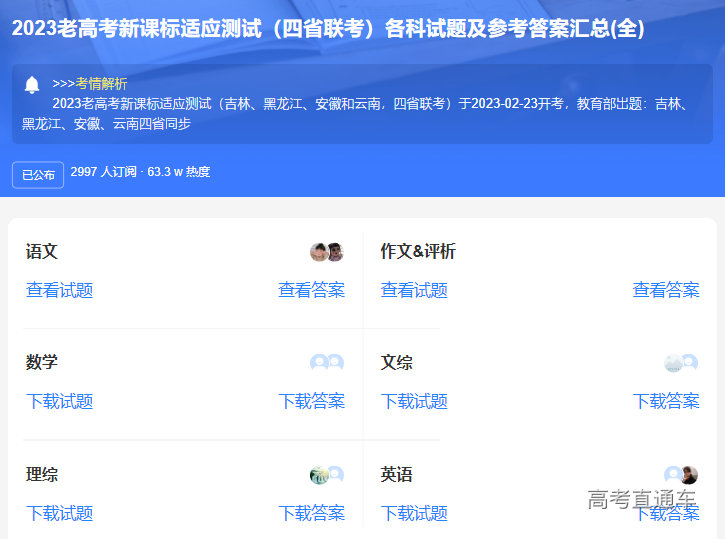Click 下载试题 under 英语
Screen dimensions: 725x539
coord(414,513)
